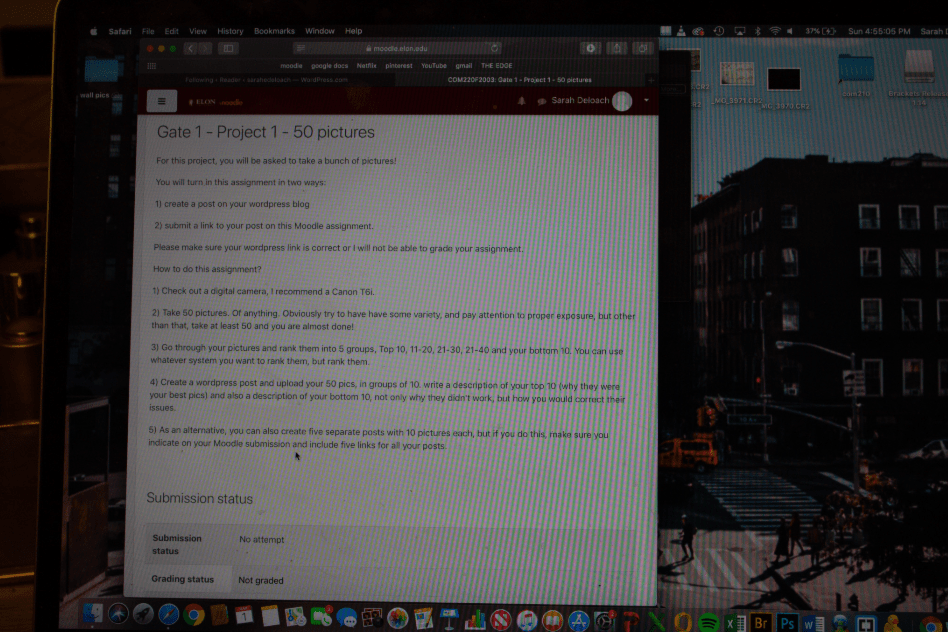Reload the page with the refresh icon
948x632 pixels.
pyautogui.click(x=494, y=48)
